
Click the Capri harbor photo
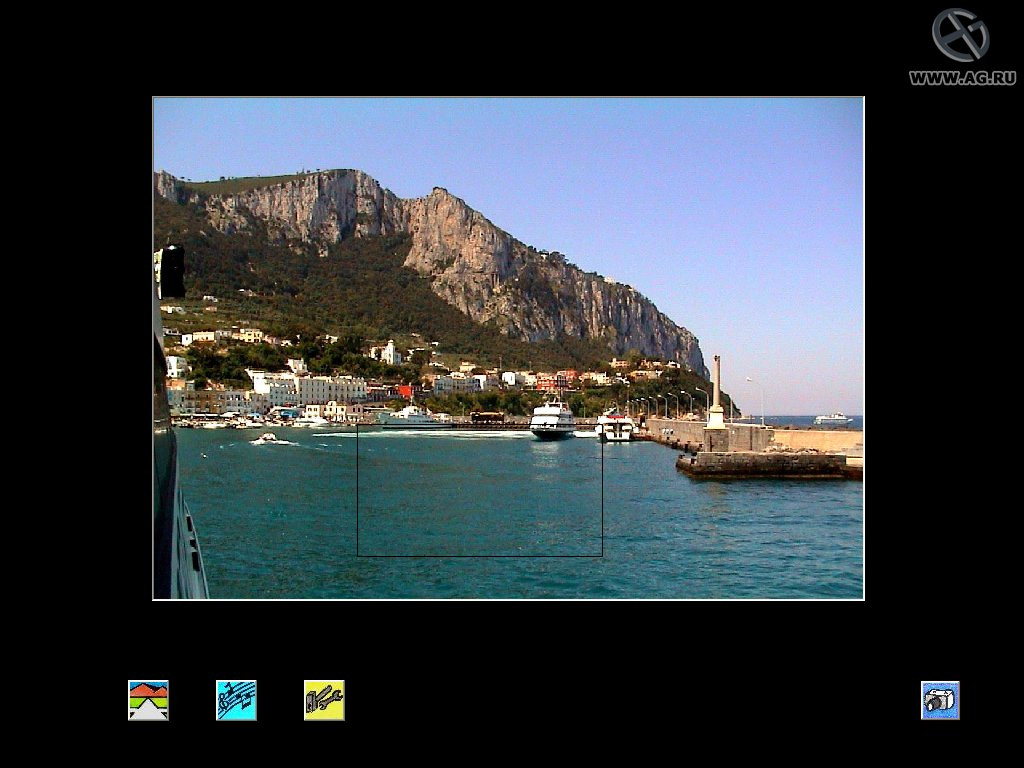coord(508,348)
